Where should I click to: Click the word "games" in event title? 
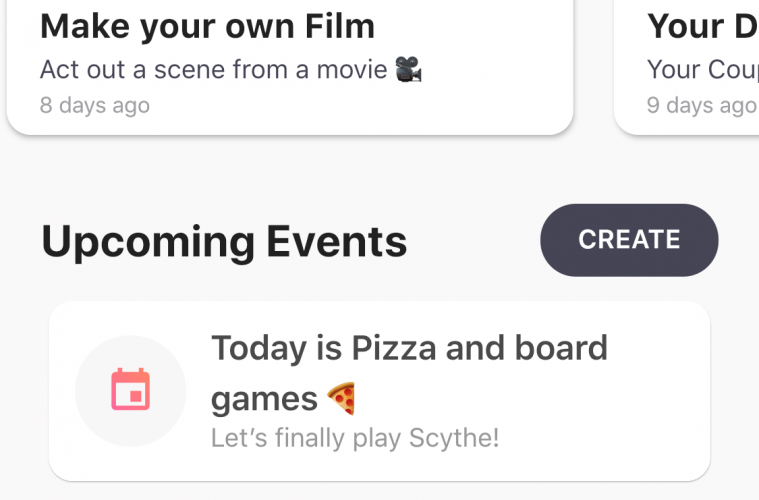click(x=264, y=399)
